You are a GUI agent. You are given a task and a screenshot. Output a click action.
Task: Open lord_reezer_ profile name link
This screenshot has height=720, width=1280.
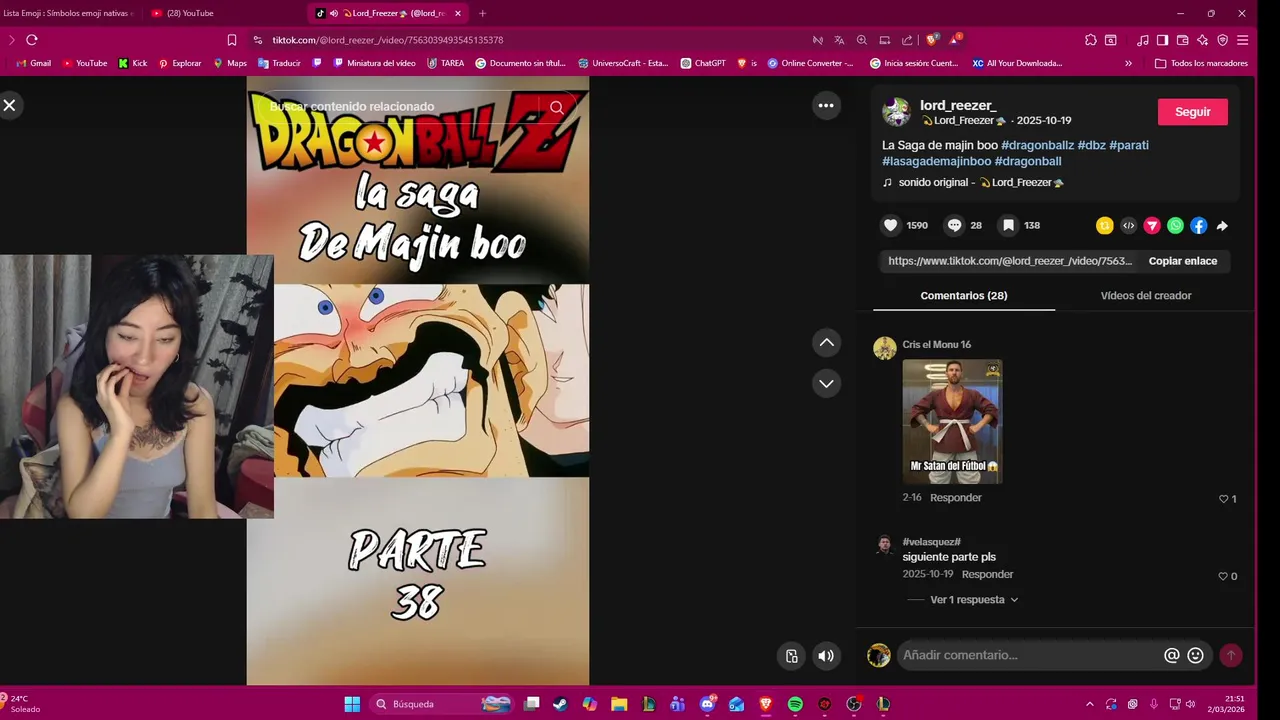(958, 105)
